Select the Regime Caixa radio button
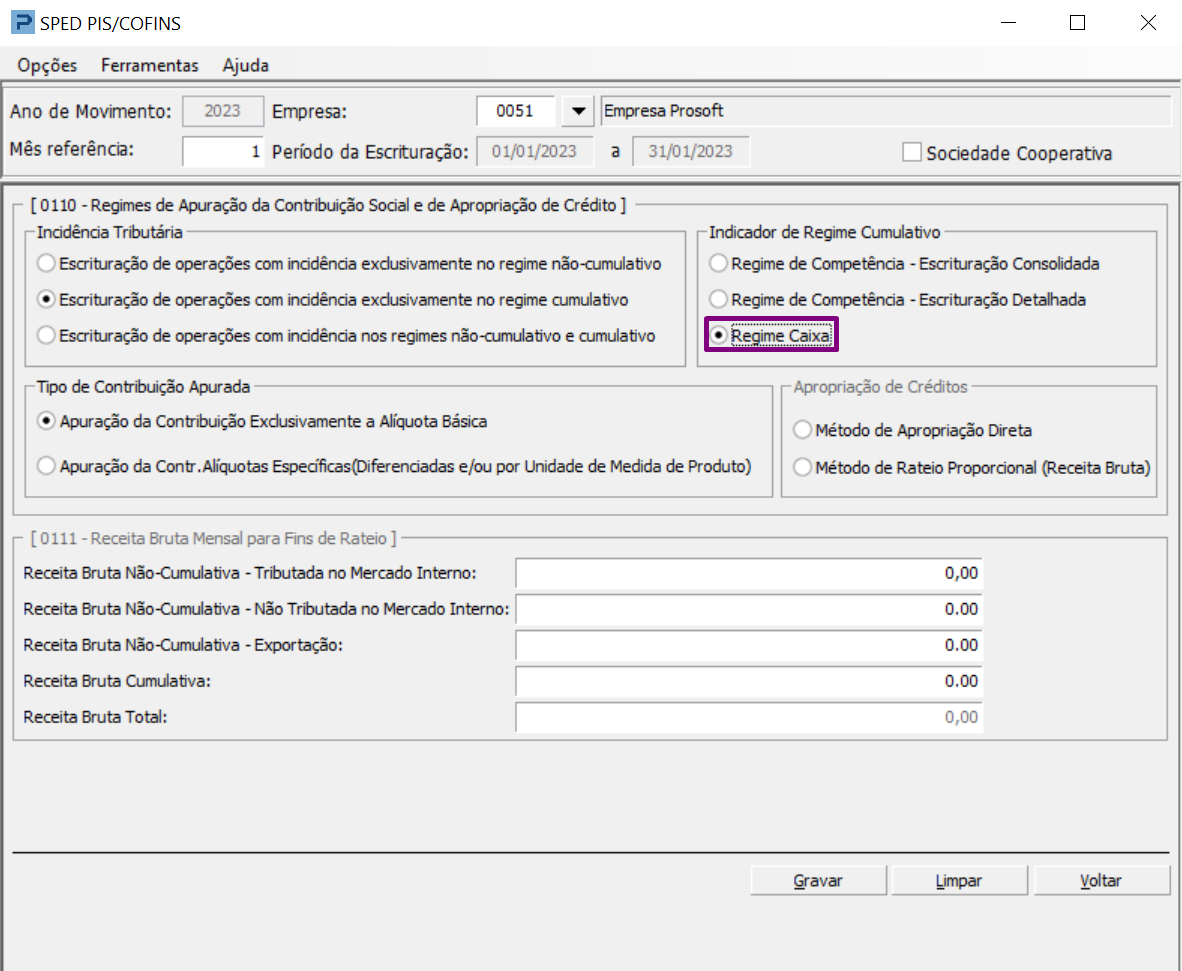Viewport: 1182px width, 971px height. click(x=718, y=336)
